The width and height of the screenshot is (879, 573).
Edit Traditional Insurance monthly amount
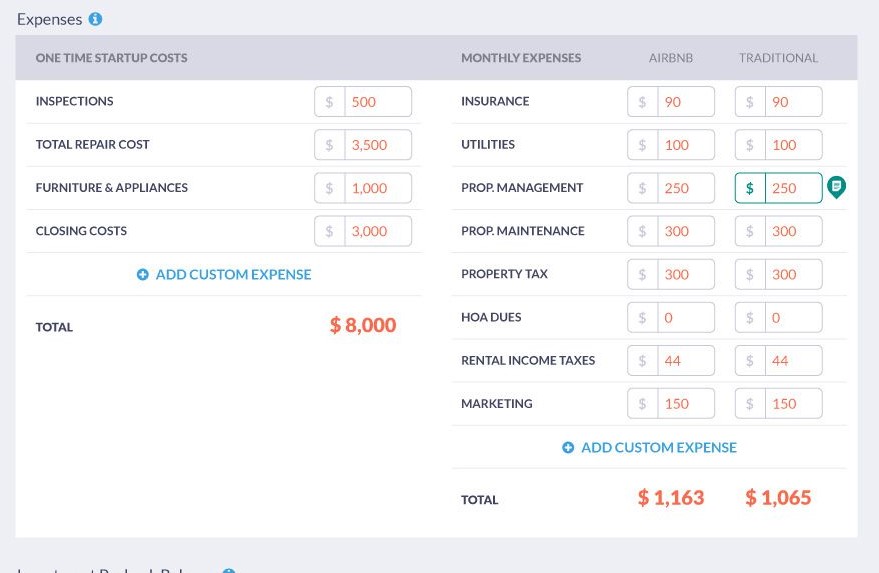click(x=793, y=102)
